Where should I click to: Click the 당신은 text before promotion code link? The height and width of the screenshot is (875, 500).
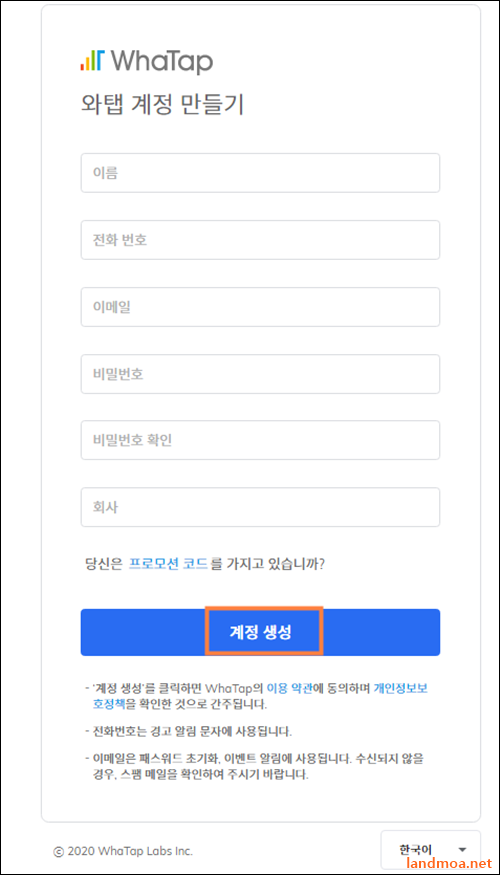pyautogui.click(x=103, y=563)
